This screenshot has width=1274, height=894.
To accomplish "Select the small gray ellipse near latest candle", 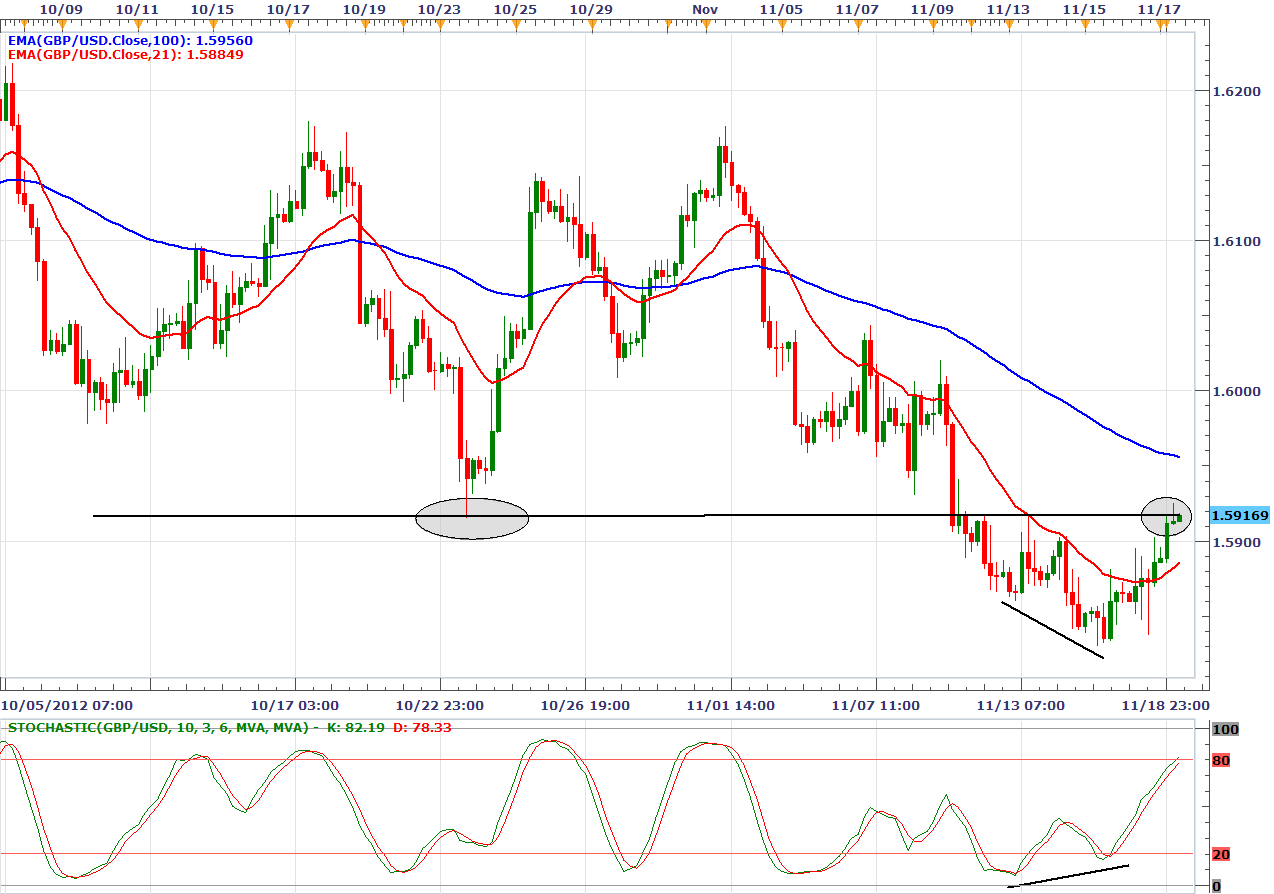I will point(1165,514).
